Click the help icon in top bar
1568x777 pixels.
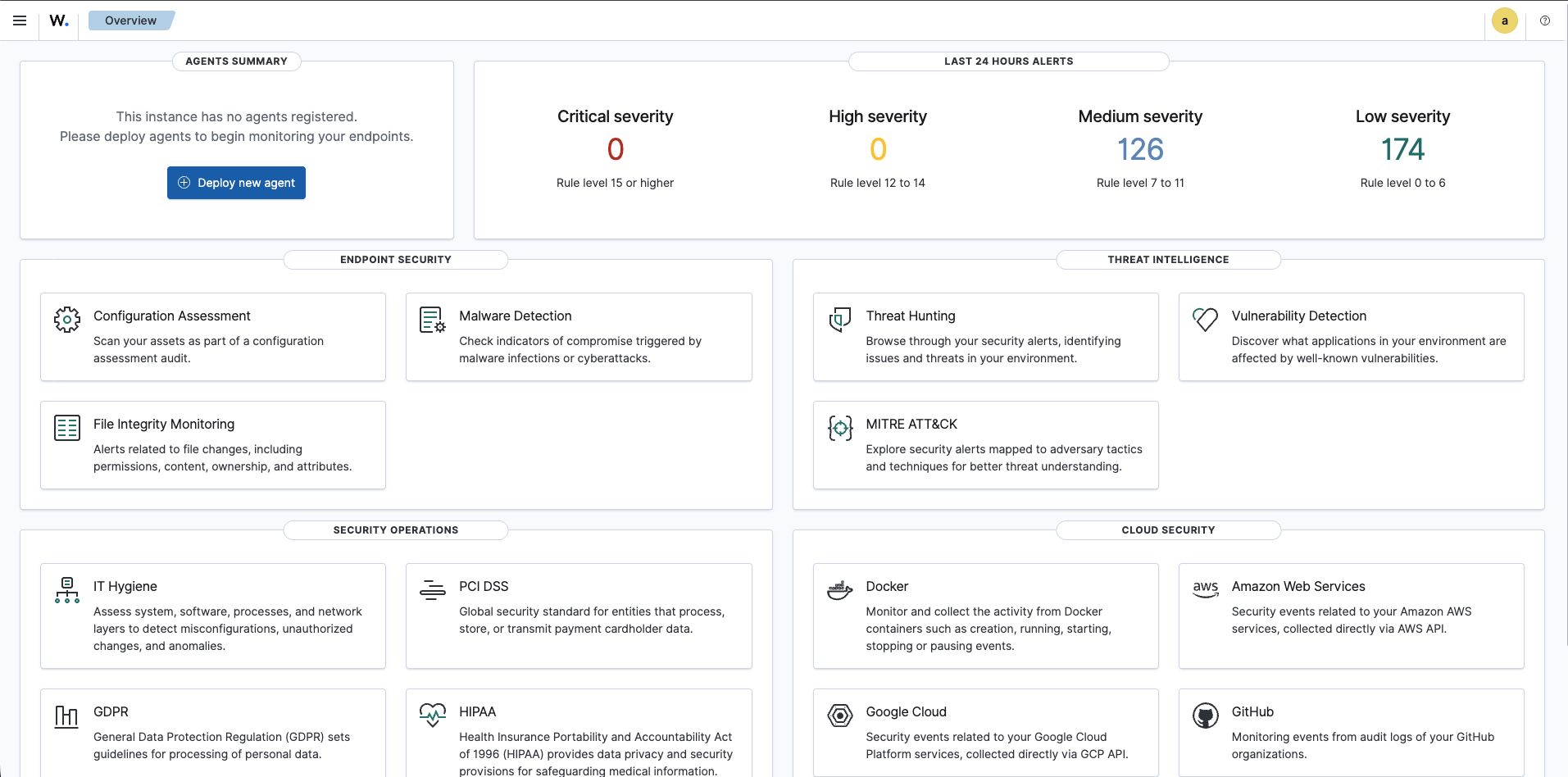click(x=1545, y=20)
